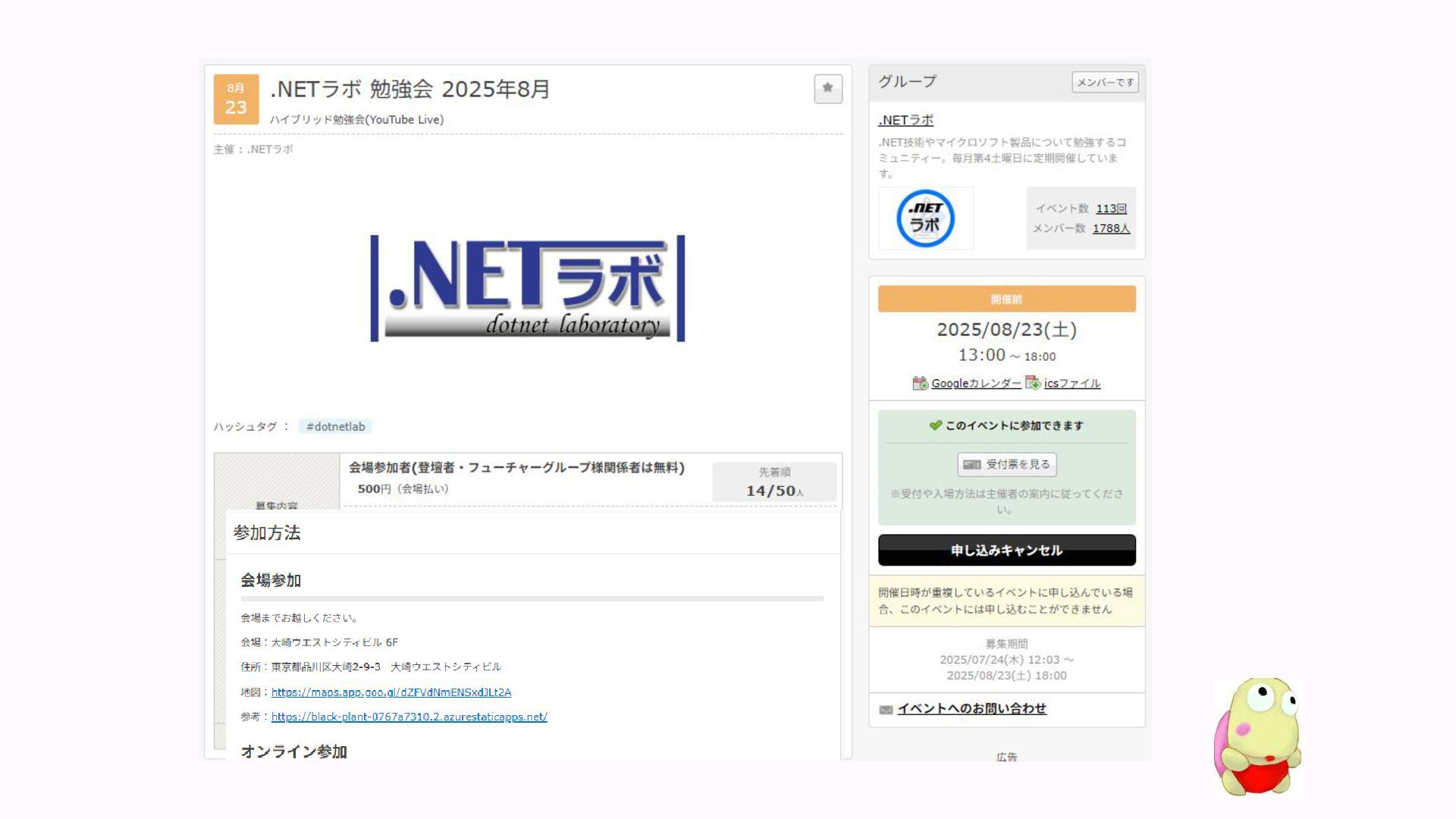
Task: Open the Googleカレンダー link
Action: point(975,383)
